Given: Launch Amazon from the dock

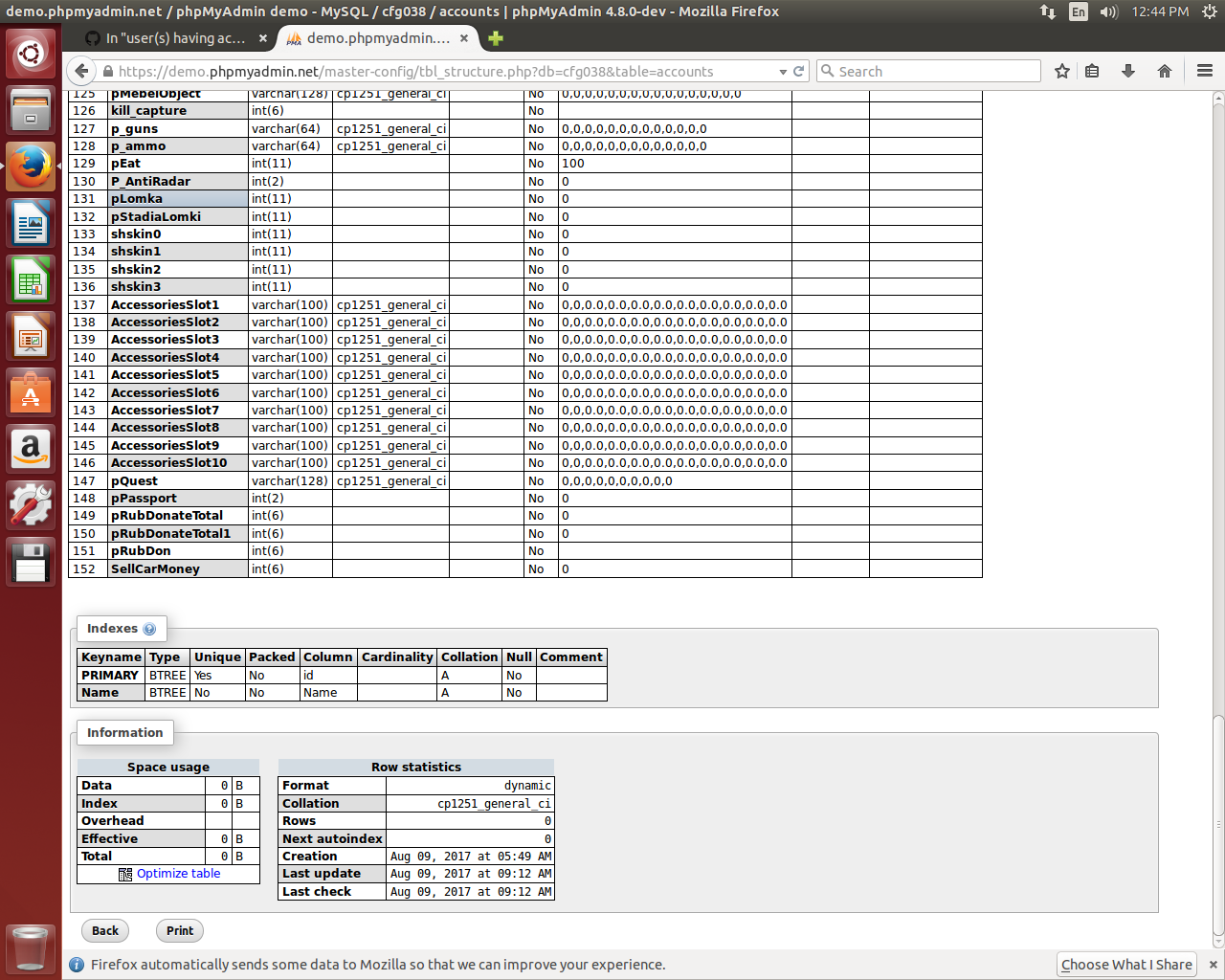Looking at the screenshot, I should pos(31,449).
